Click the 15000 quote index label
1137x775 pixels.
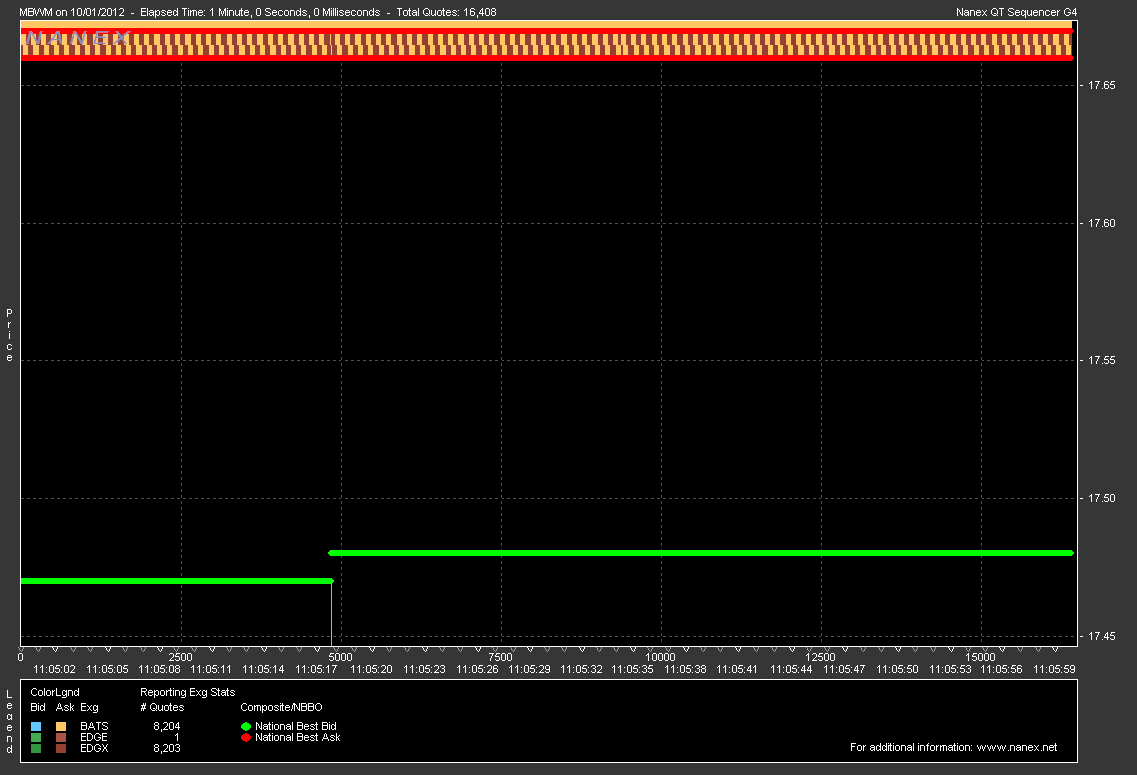point(980,657)
